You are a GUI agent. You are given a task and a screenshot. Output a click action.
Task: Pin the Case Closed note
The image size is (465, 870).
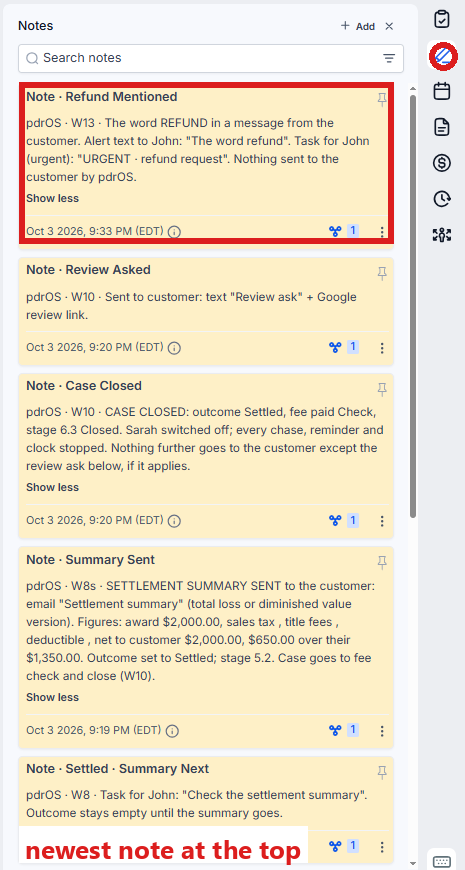[x=382, y=390]
